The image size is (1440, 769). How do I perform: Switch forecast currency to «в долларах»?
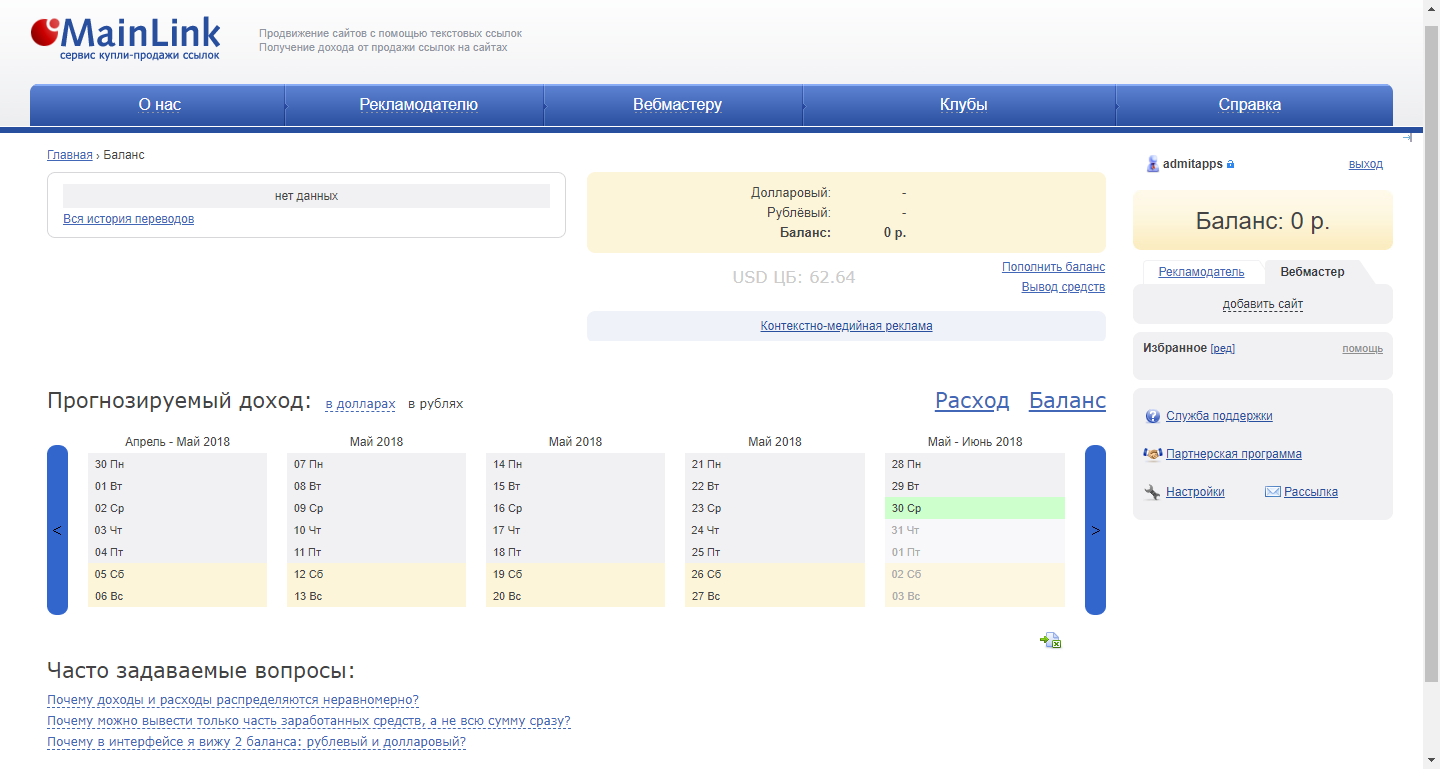(x=360, y=404)
